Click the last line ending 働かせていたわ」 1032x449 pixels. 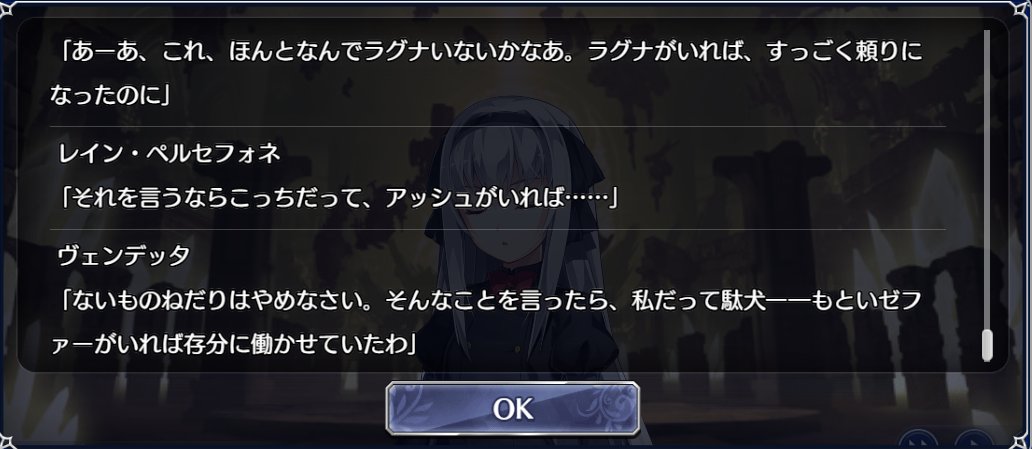[x=236, y=343]
